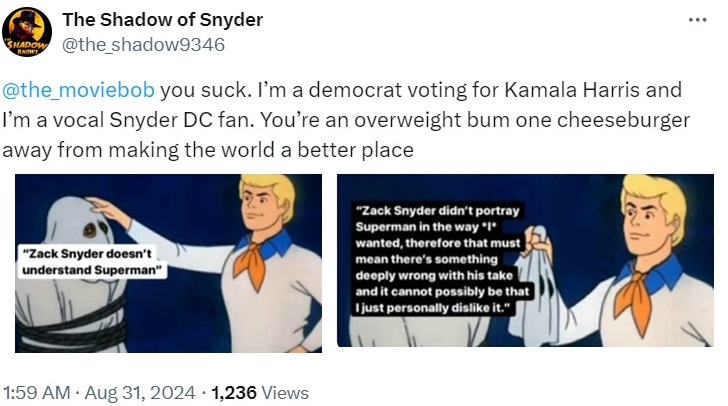Open the @the_moviebob mention link

78,90
